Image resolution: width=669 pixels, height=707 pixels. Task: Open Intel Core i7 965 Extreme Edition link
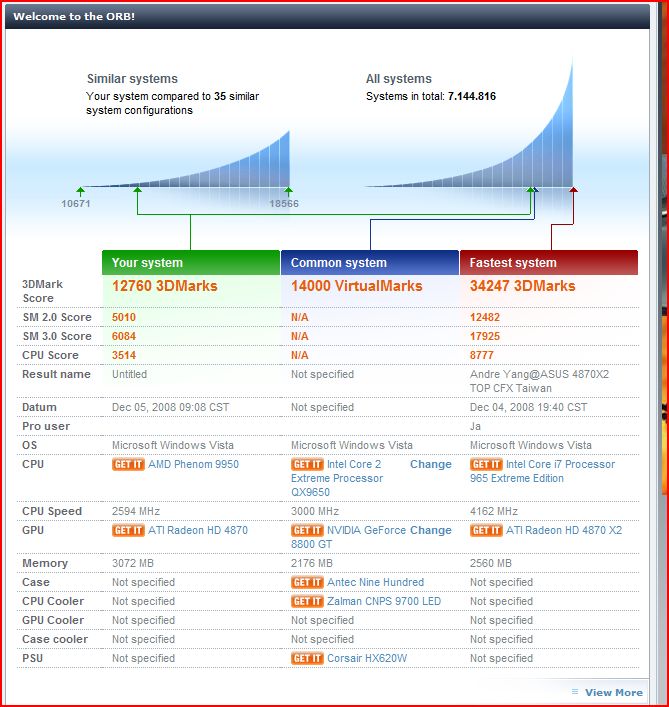coord(542,471)
